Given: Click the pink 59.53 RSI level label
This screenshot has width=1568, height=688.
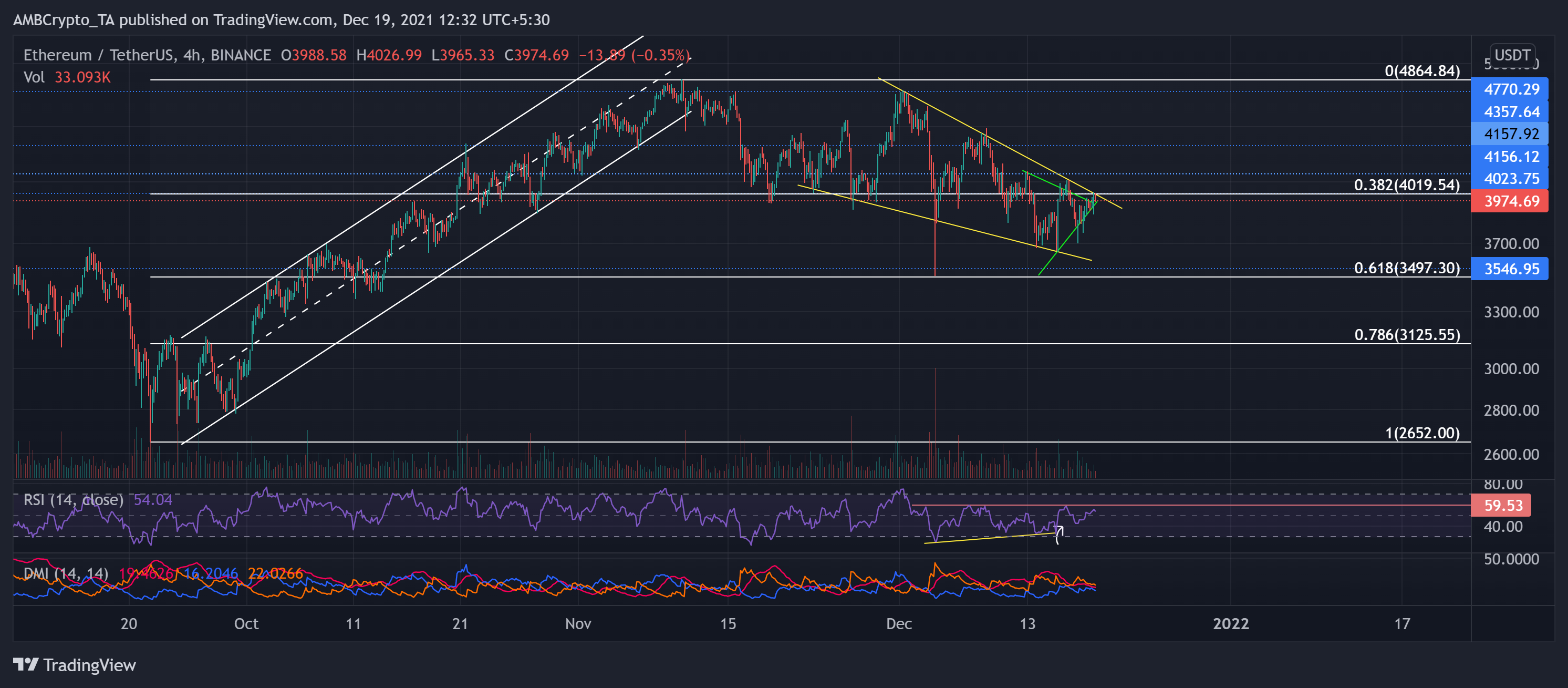Looking at the screenshot, I should 1502,505.
